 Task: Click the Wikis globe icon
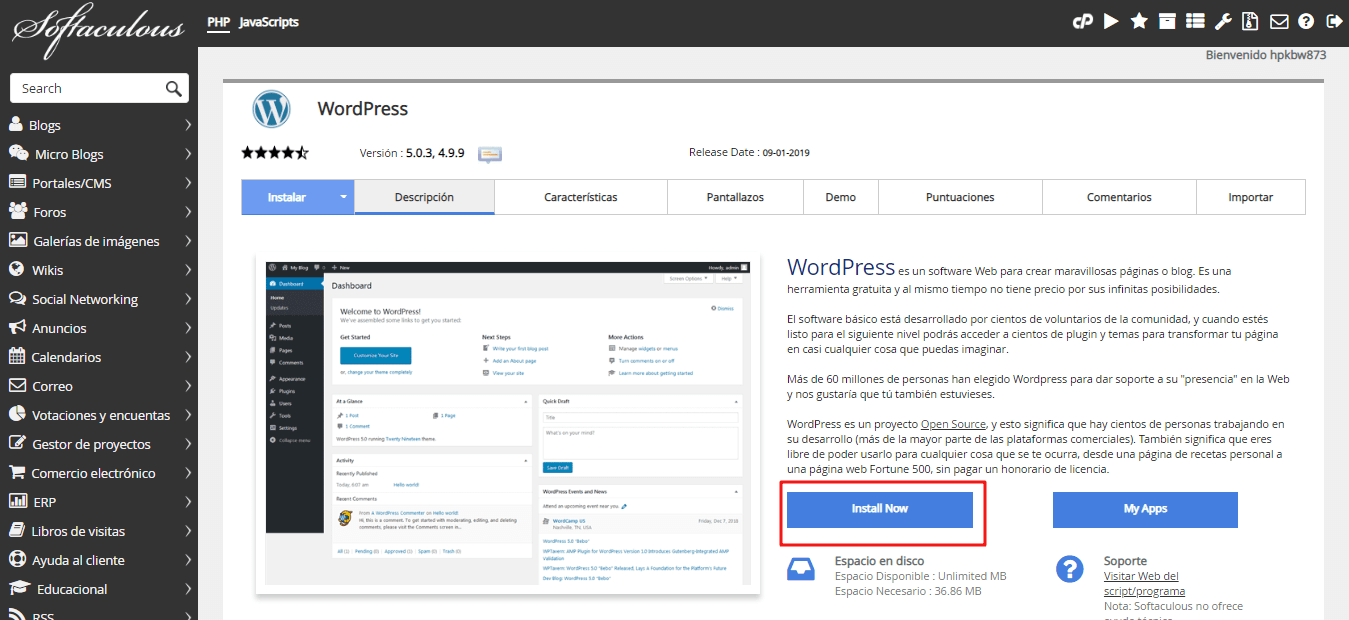click(x=16, y=270)
